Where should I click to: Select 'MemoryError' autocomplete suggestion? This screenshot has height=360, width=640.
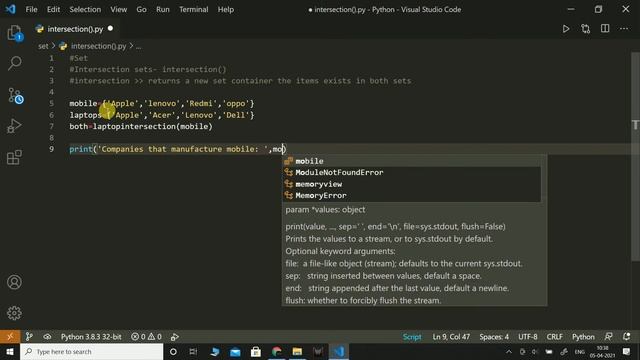(411, 196)
